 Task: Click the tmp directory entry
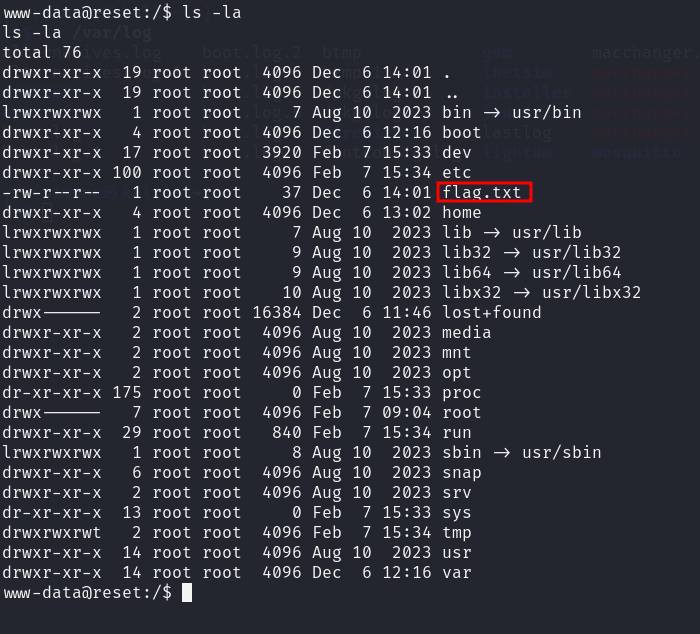pos(456,532)
